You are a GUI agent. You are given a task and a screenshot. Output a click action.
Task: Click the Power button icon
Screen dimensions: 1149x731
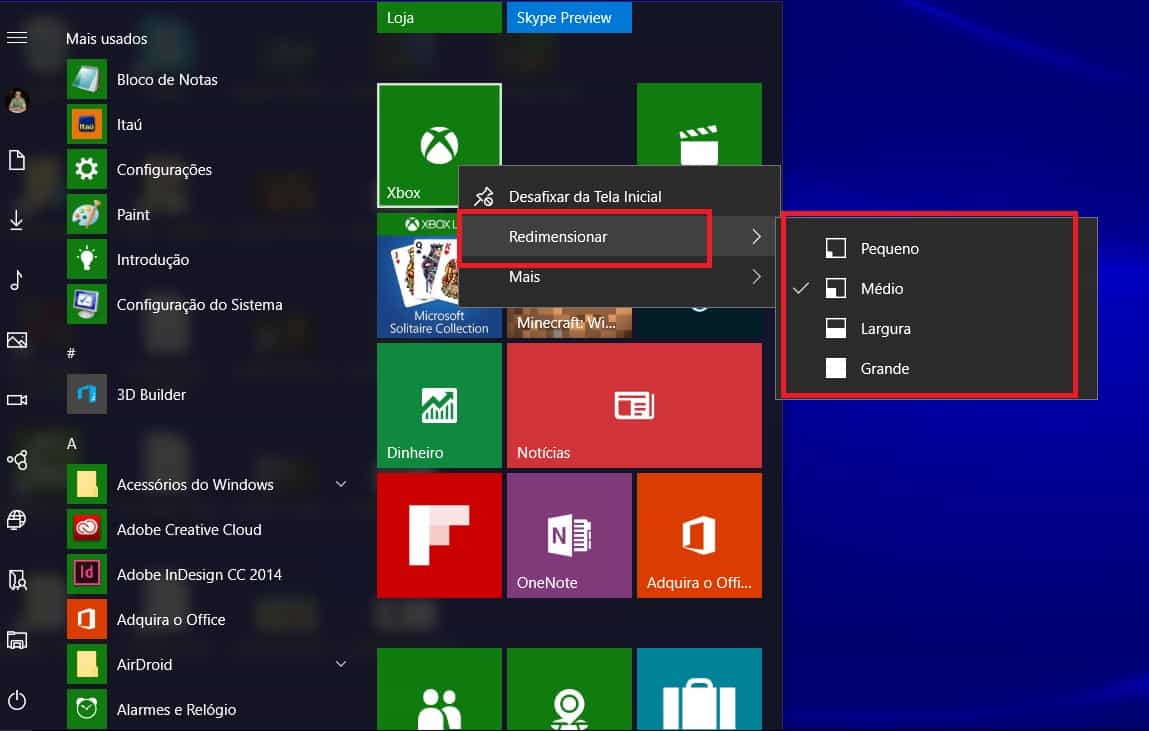pos(17,700)
